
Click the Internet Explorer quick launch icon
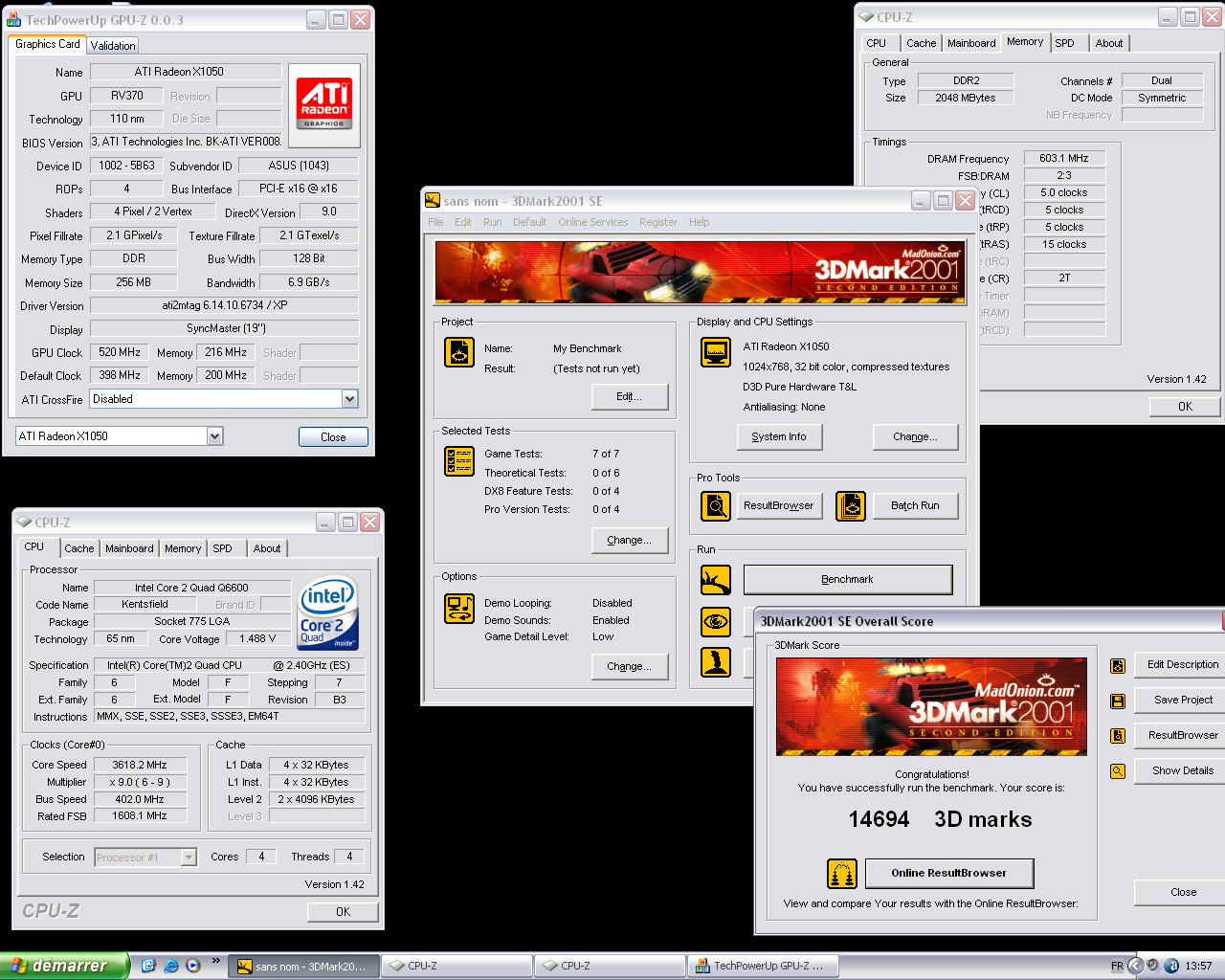(171, 966)
